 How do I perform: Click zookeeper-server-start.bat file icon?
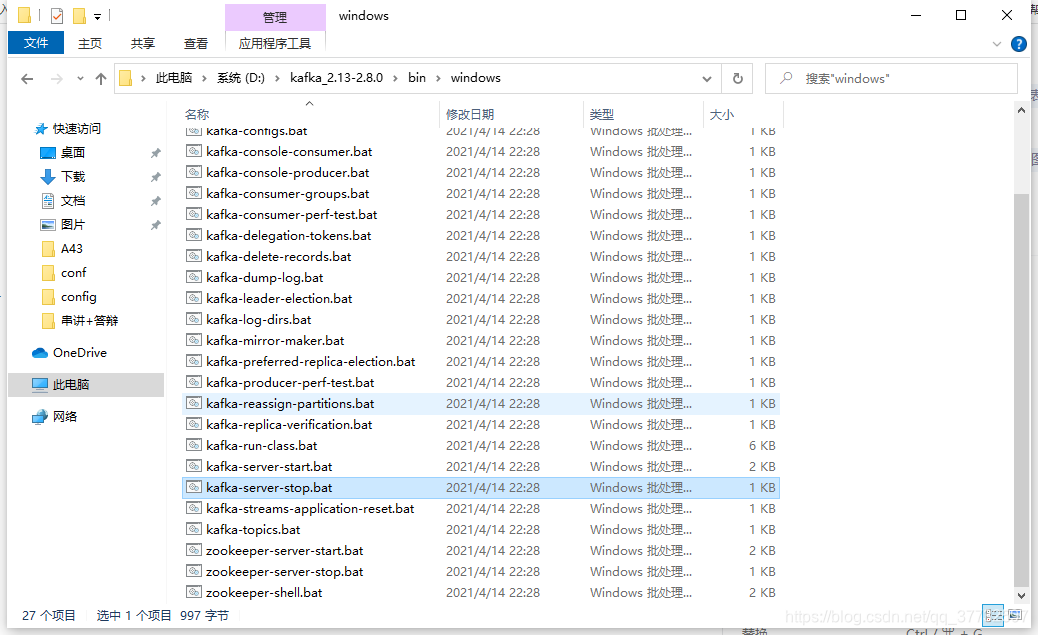point(193,550)
